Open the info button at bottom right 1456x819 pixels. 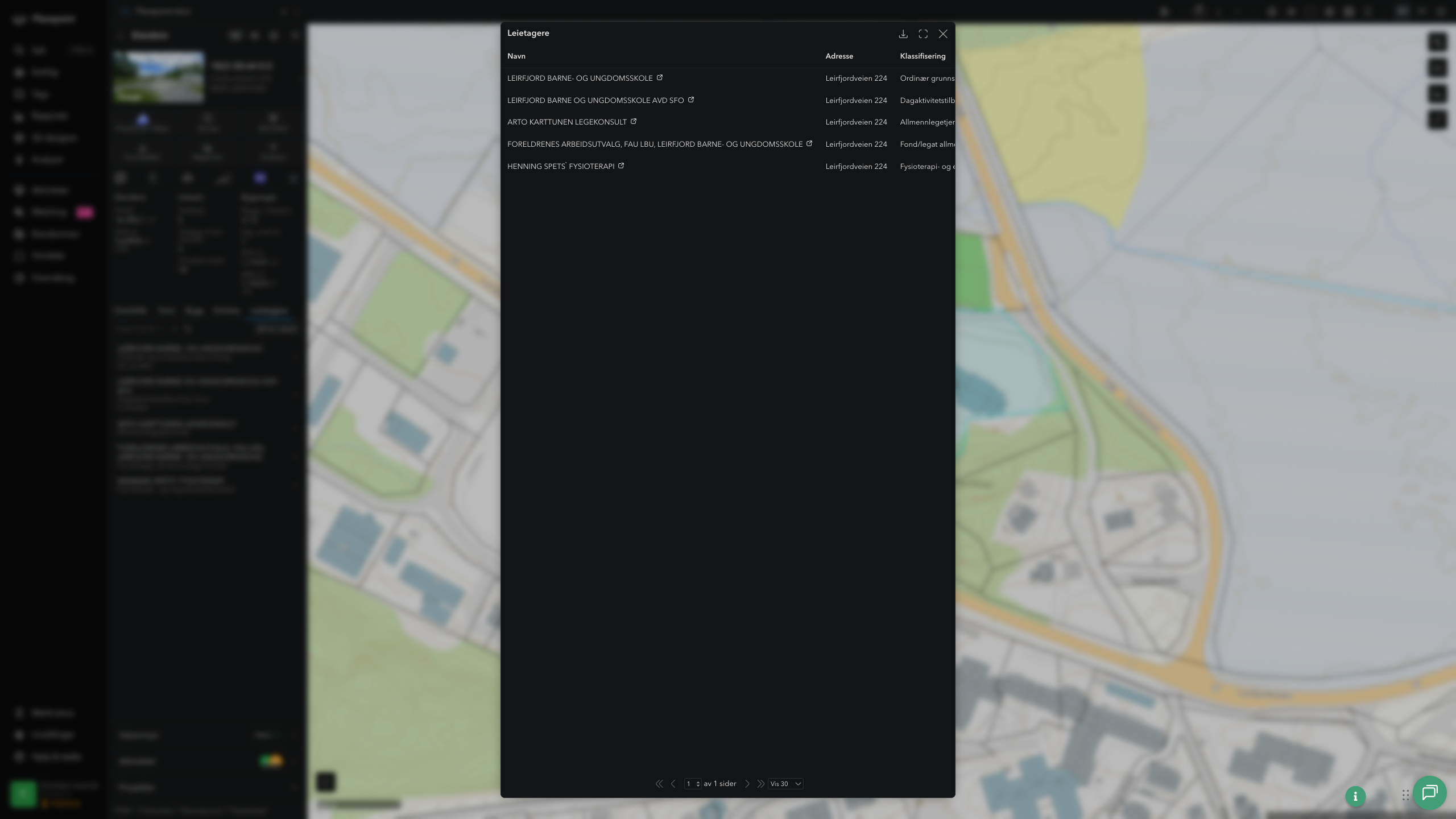point(1355,796)
